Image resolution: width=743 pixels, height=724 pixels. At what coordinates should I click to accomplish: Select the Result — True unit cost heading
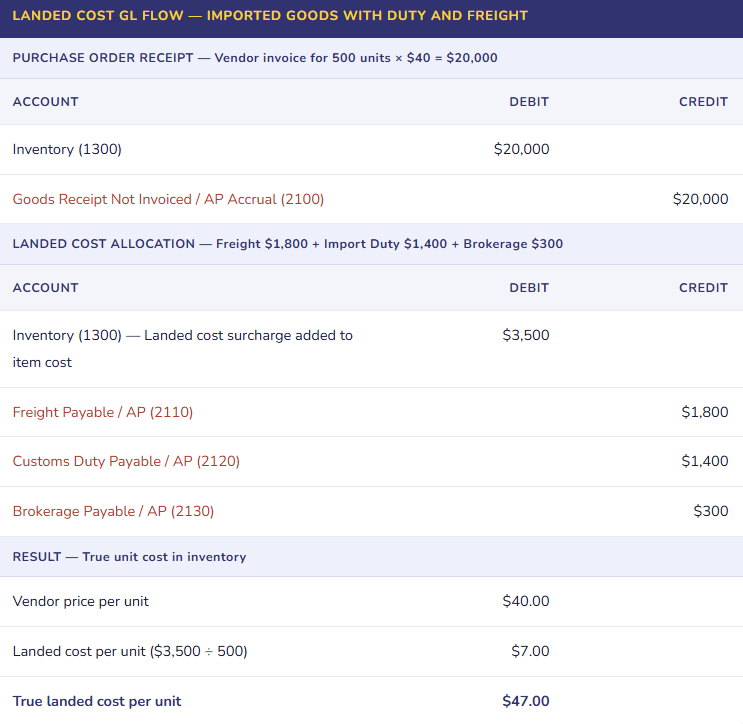129,557
